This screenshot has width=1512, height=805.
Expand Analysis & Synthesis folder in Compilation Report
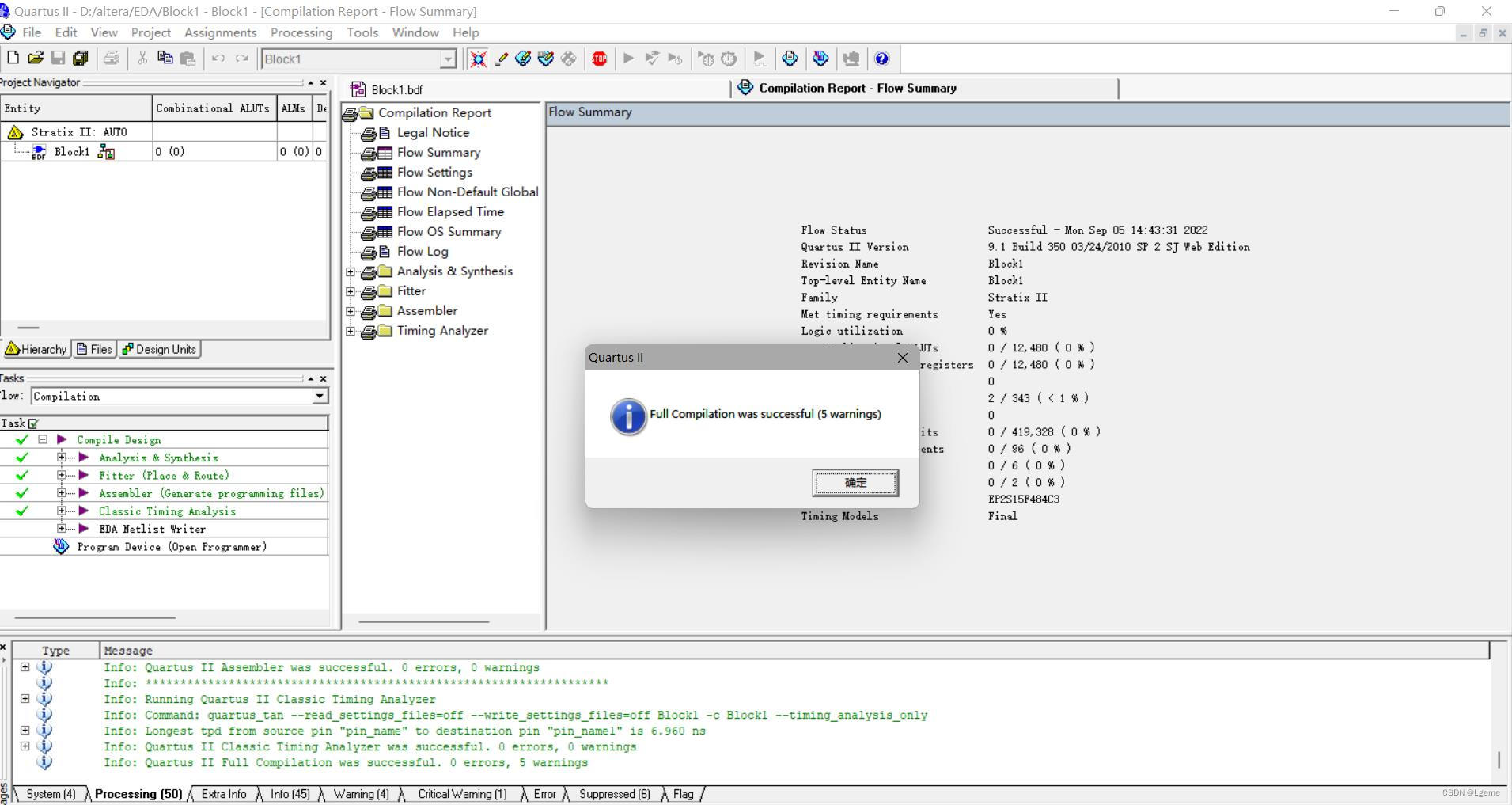pyautogui.click(x=351, y=271)
